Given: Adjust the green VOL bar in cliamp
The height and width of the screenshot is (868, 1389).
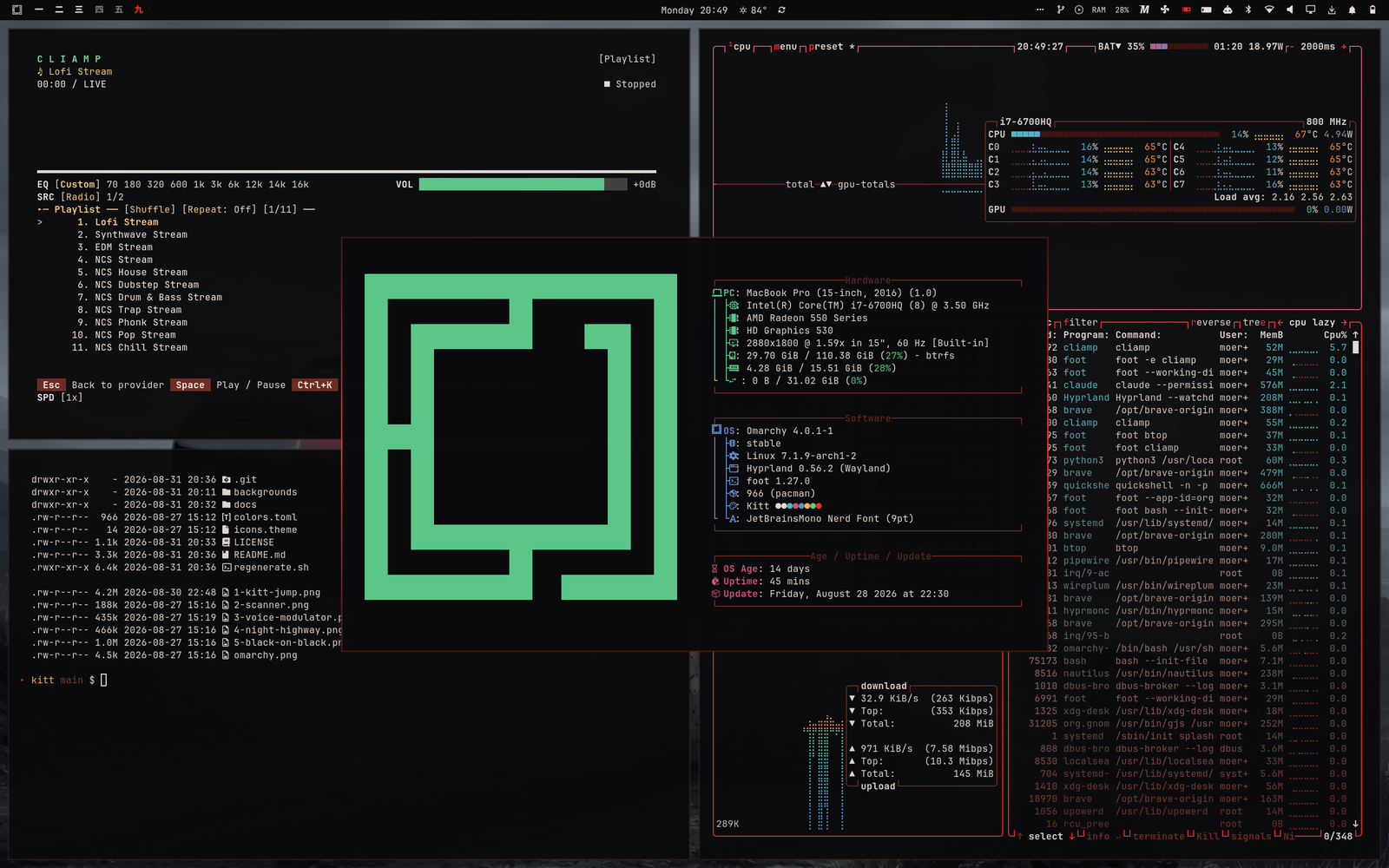Looking at the screenshot, I should (x=523, y=184).
